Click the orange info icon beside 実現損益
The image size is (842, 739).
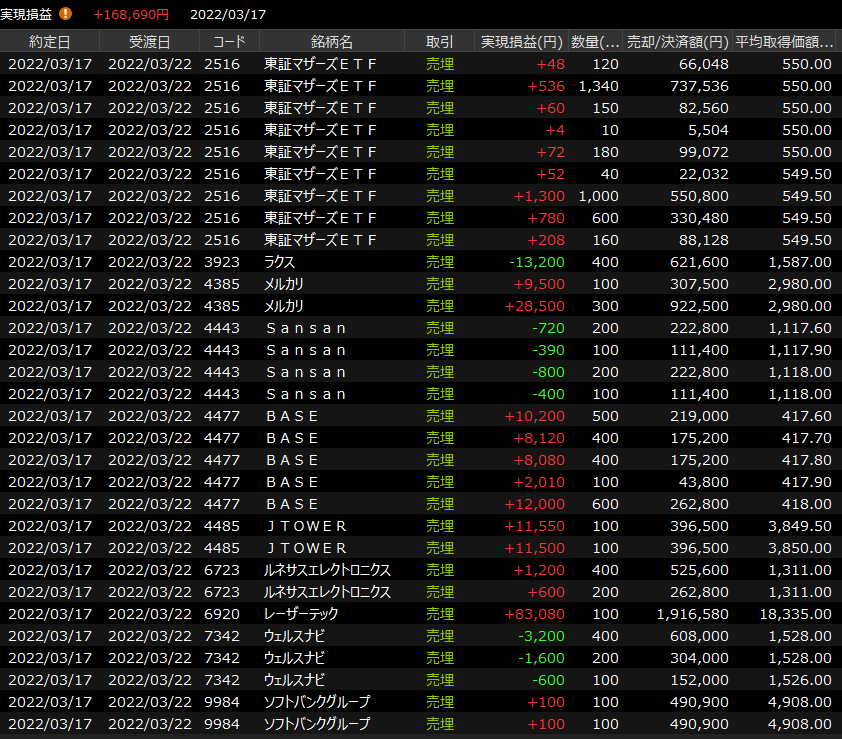(x=66, y=14)
